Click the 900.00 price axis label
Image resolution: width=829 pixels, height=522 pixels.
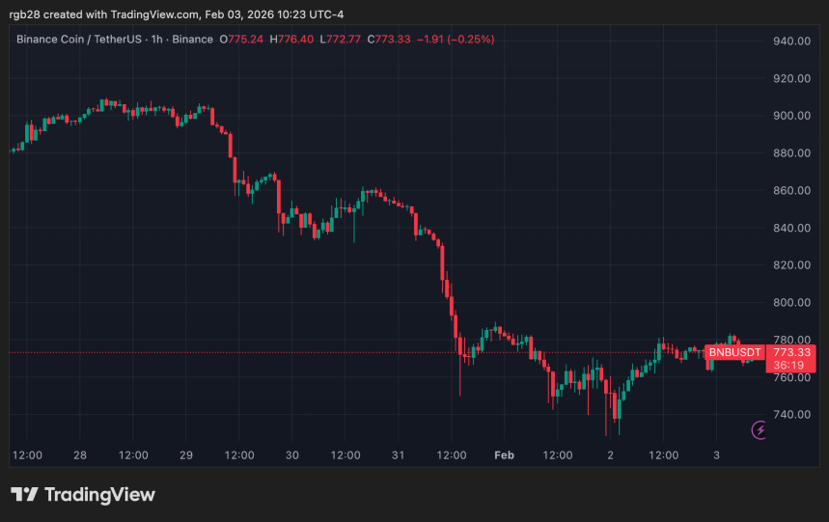[791, 116]
